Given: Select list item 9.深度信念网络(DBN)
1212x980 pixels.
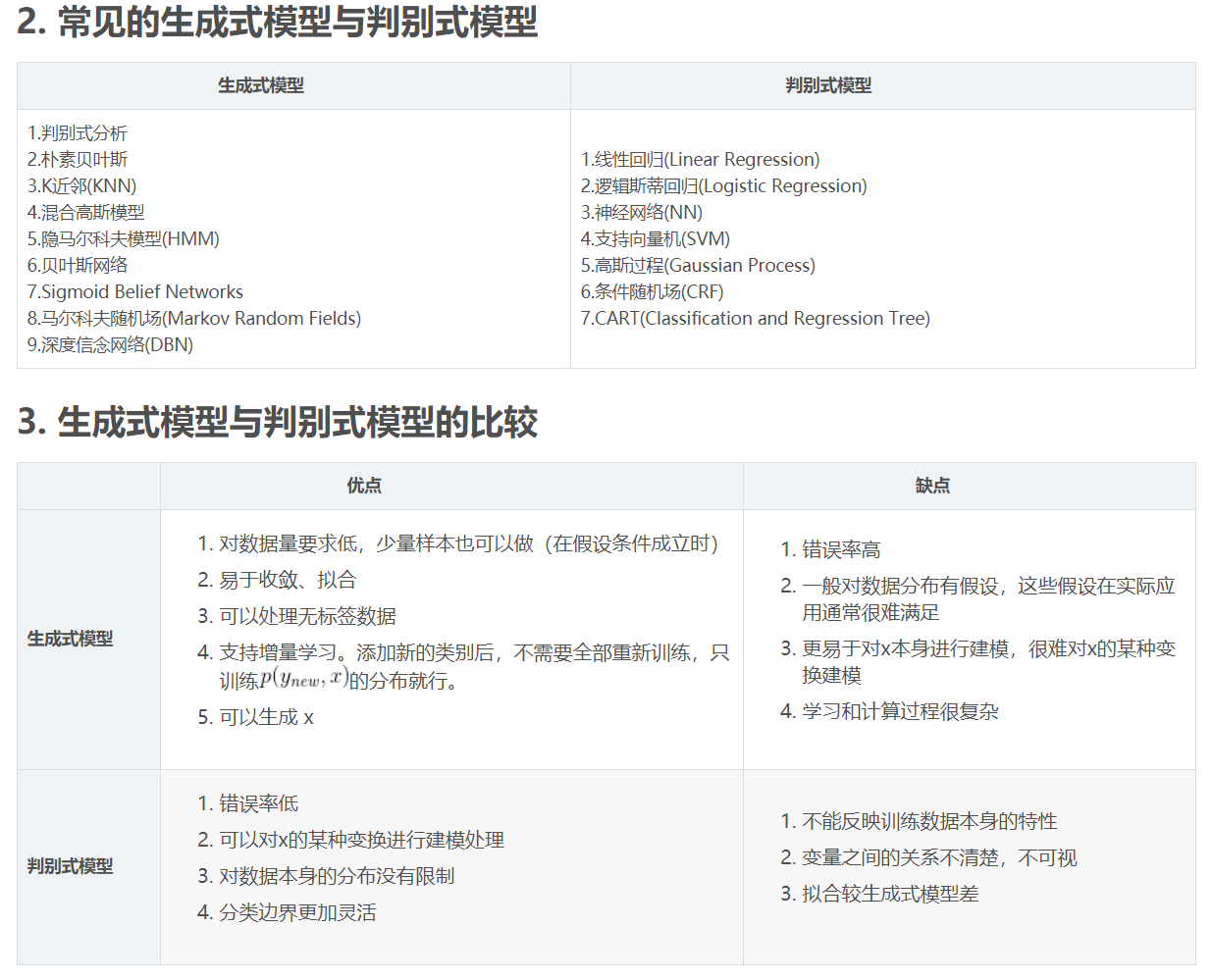Looking at the screenshot, I should click(111, 344).
